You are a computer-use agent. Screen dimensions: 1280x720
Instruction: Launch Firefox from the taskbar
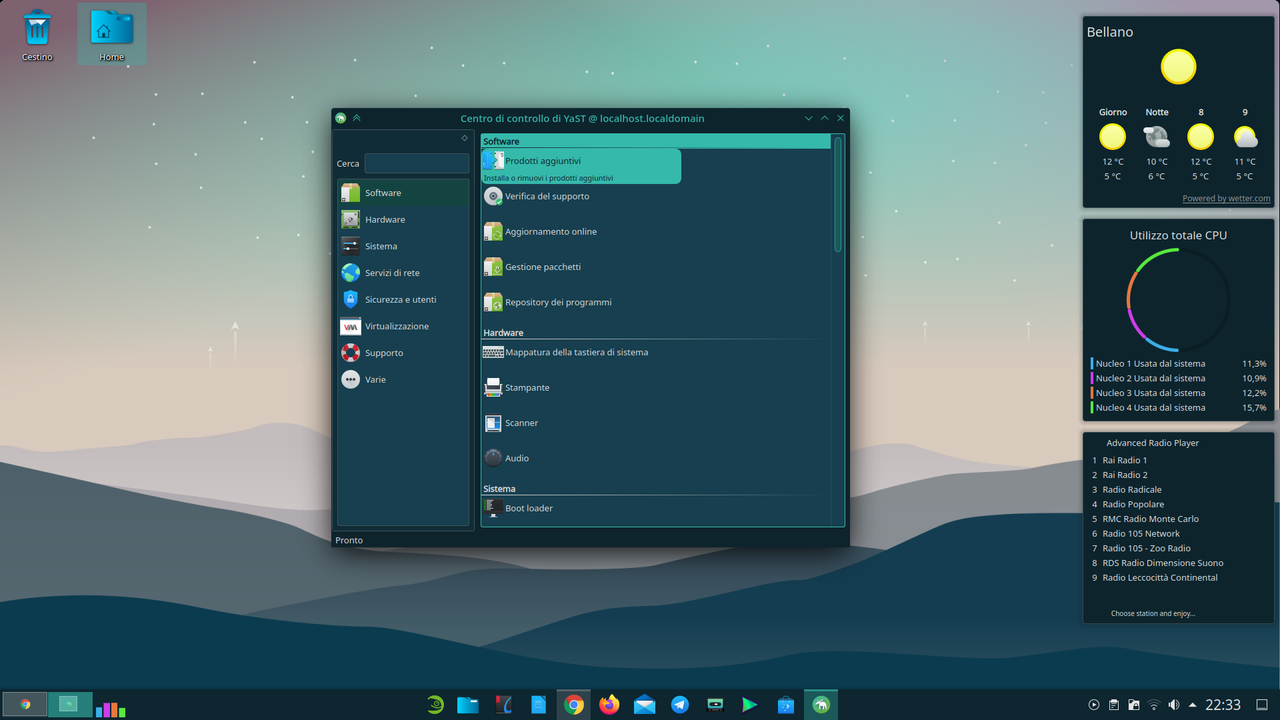(x=609, y=704)
